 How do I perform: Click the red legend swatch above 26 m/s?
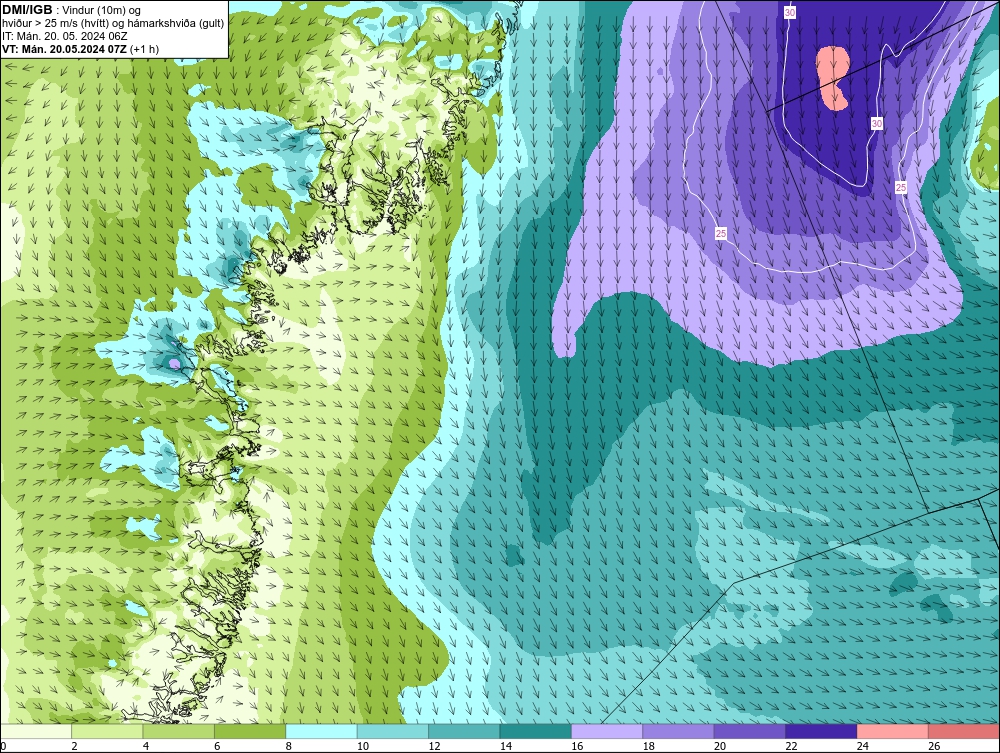coord(964,731)
